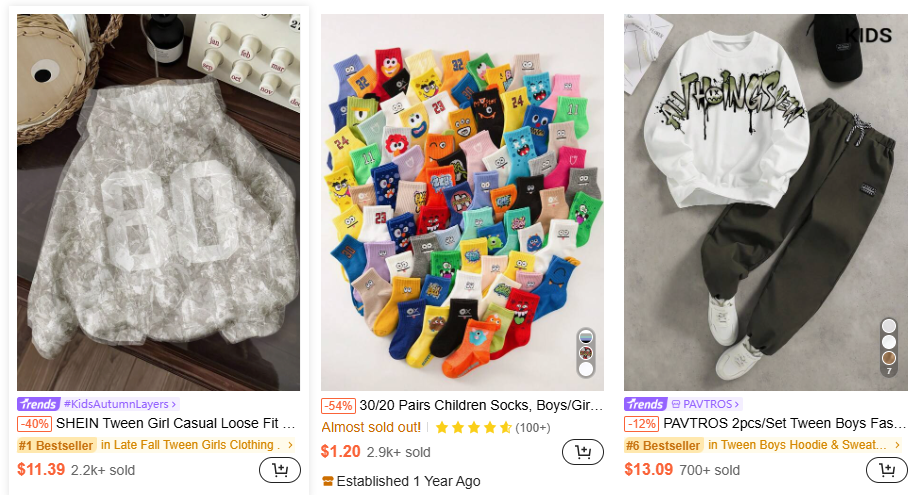Select the white bottom swatch on socks image
The image size is (920, 495).
586,369
